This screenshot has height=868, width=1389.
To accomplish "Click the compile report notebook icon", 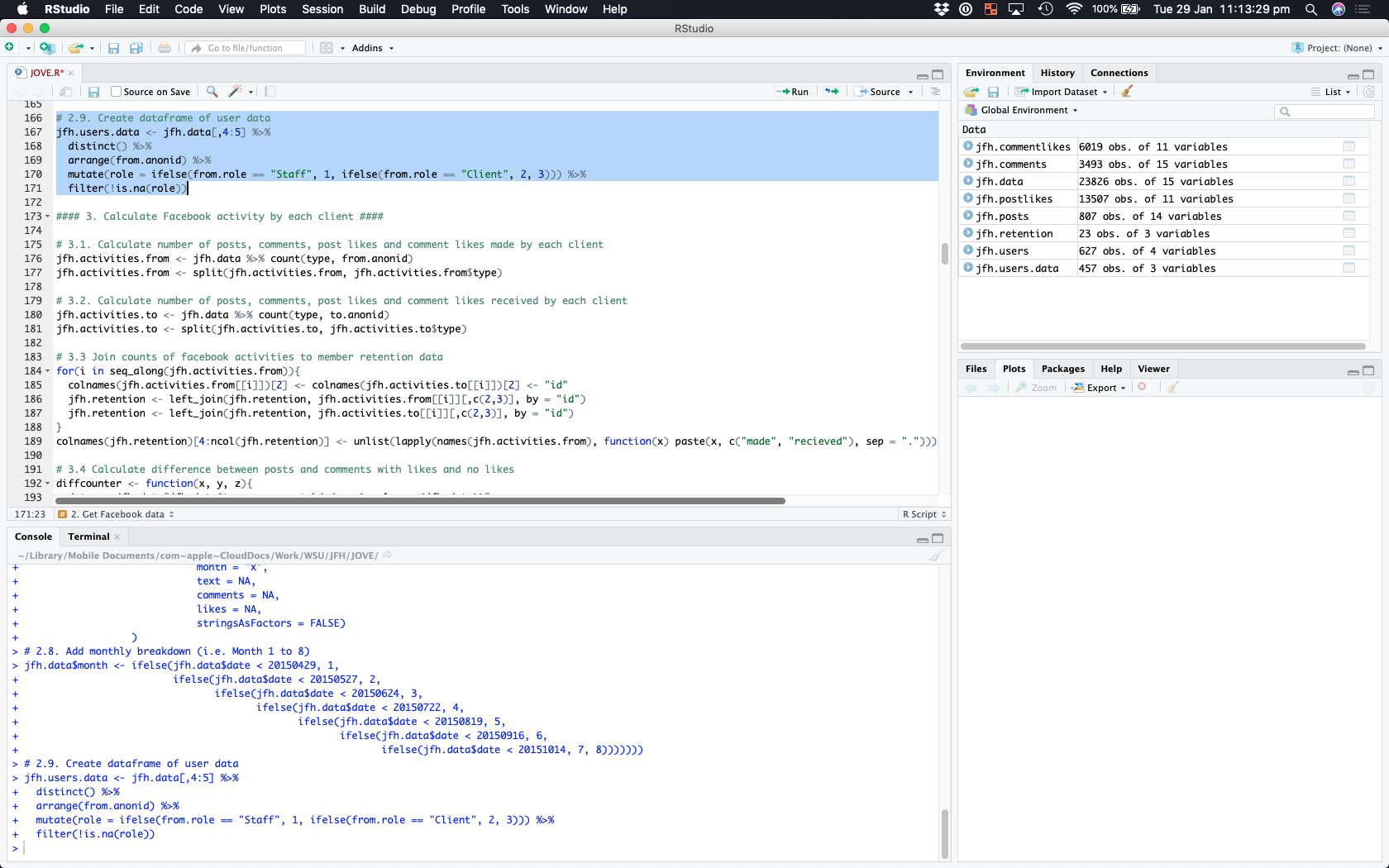I will [270, 92].
